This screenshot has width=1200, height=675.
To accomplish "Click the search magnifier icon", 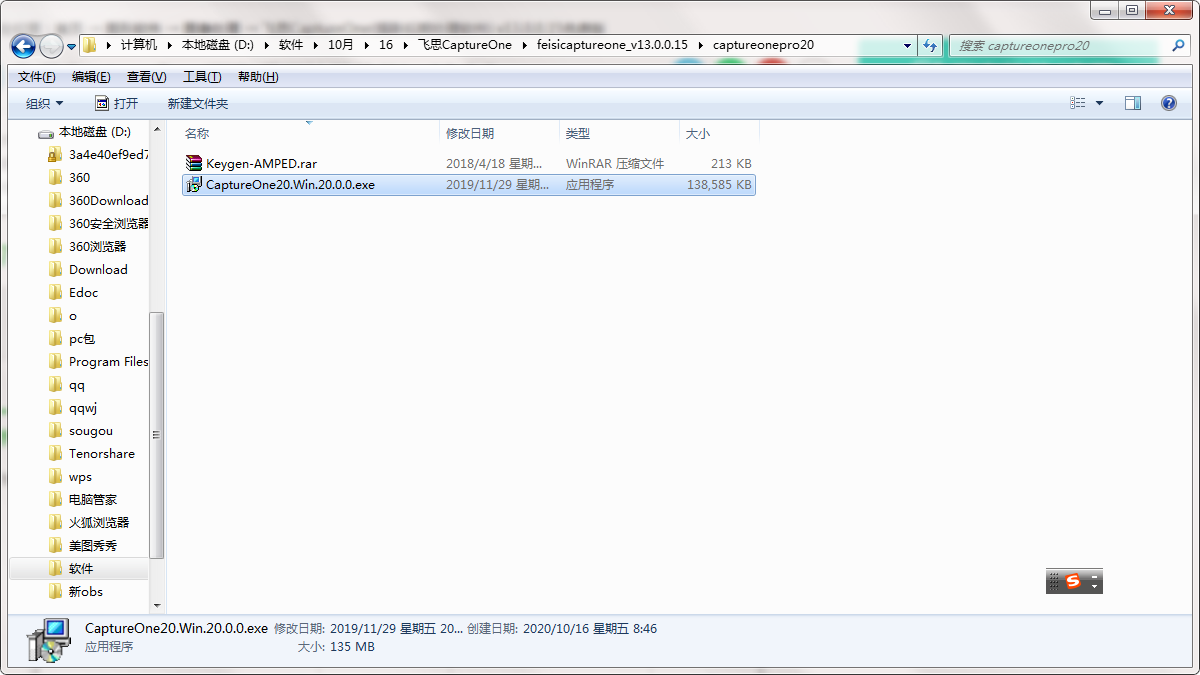I will pyautogui.click(x=1178, y=45).
